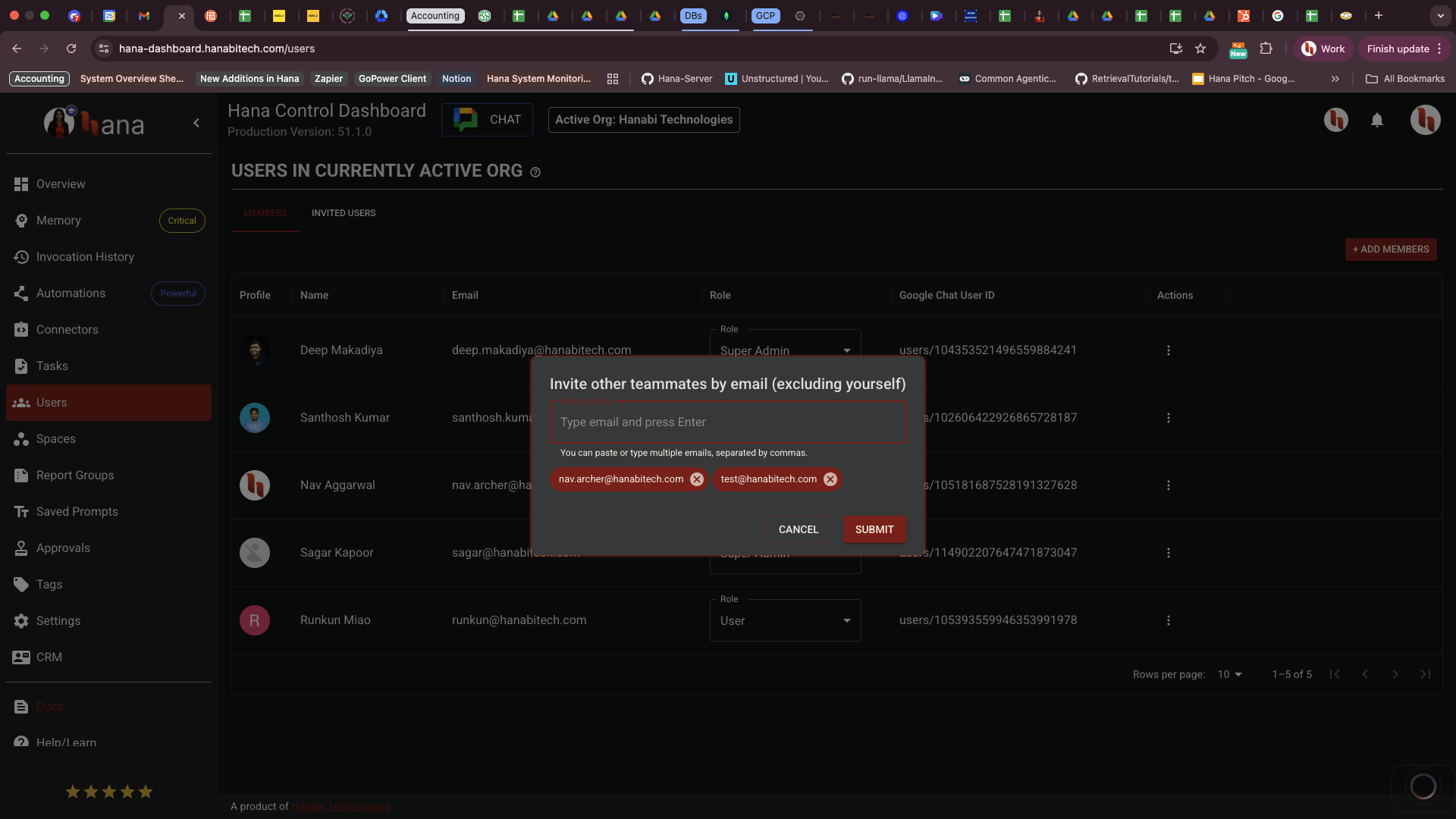Show more bookmarks chevron

1335,79
